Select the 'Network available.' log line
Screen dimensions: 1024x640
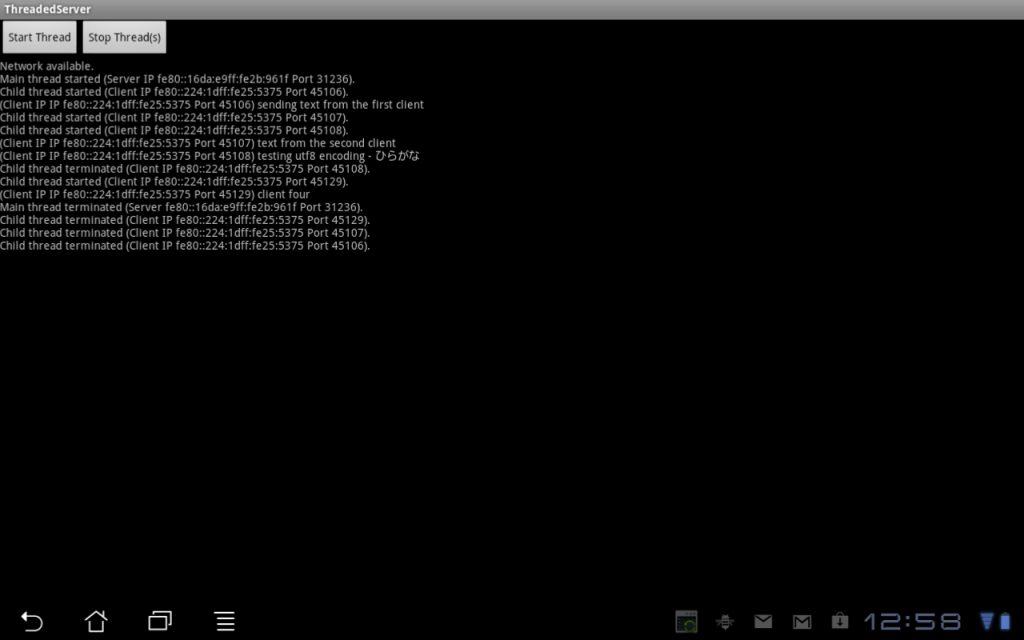pos(47,66)
